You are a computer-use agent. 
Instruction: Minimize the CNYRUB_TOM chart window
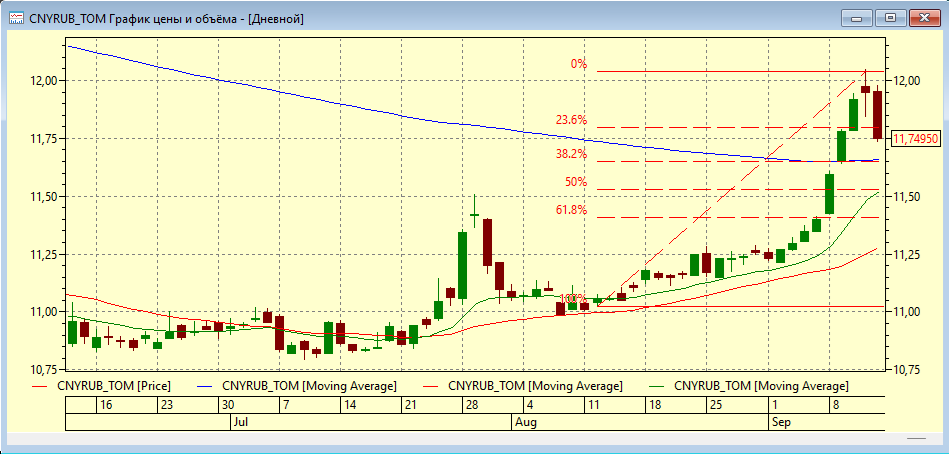coord(858,17)
